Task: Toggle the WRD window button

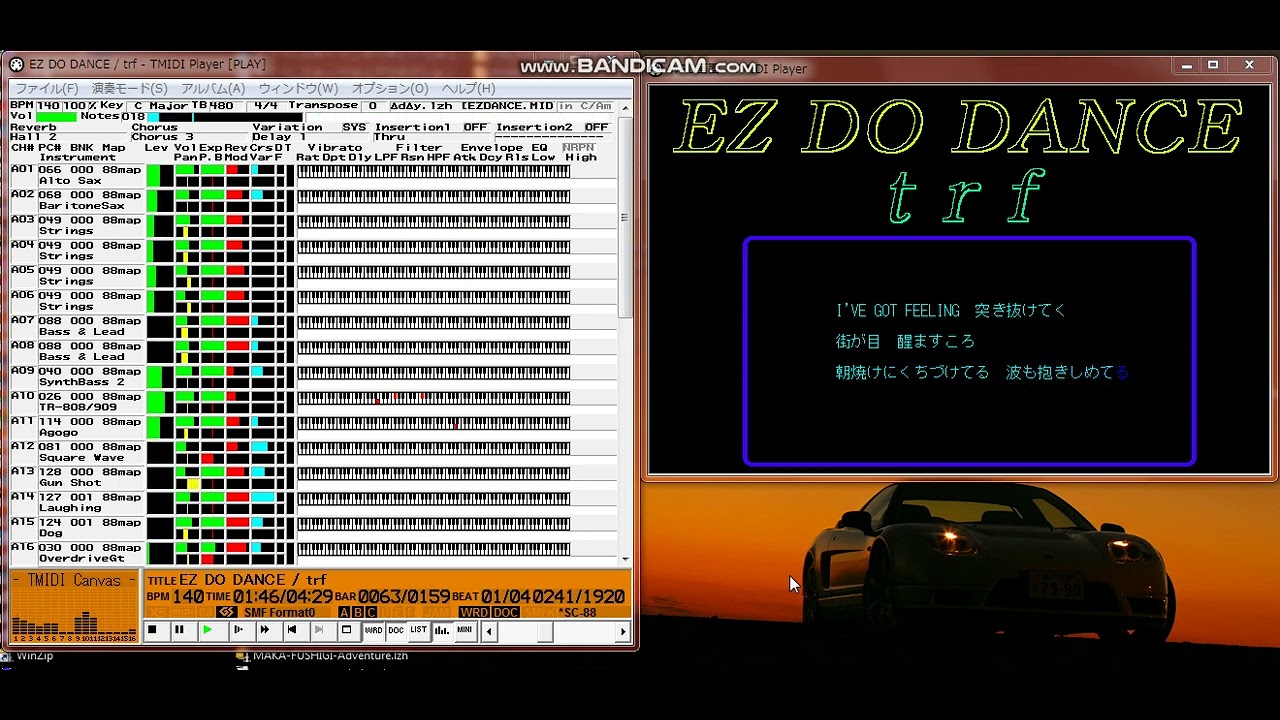Action: tap(373, 630)
